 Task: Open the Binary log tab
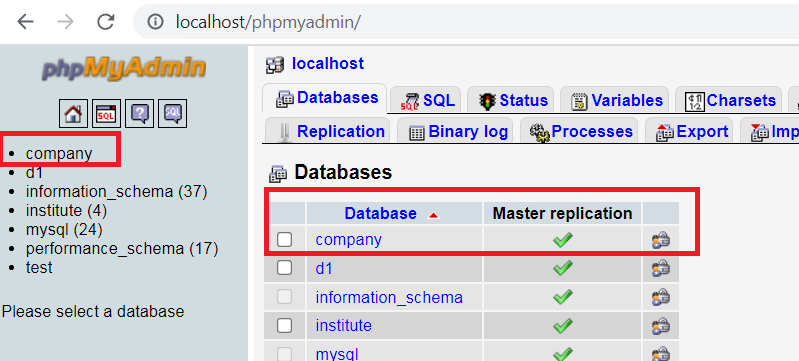tap(456, 131)
